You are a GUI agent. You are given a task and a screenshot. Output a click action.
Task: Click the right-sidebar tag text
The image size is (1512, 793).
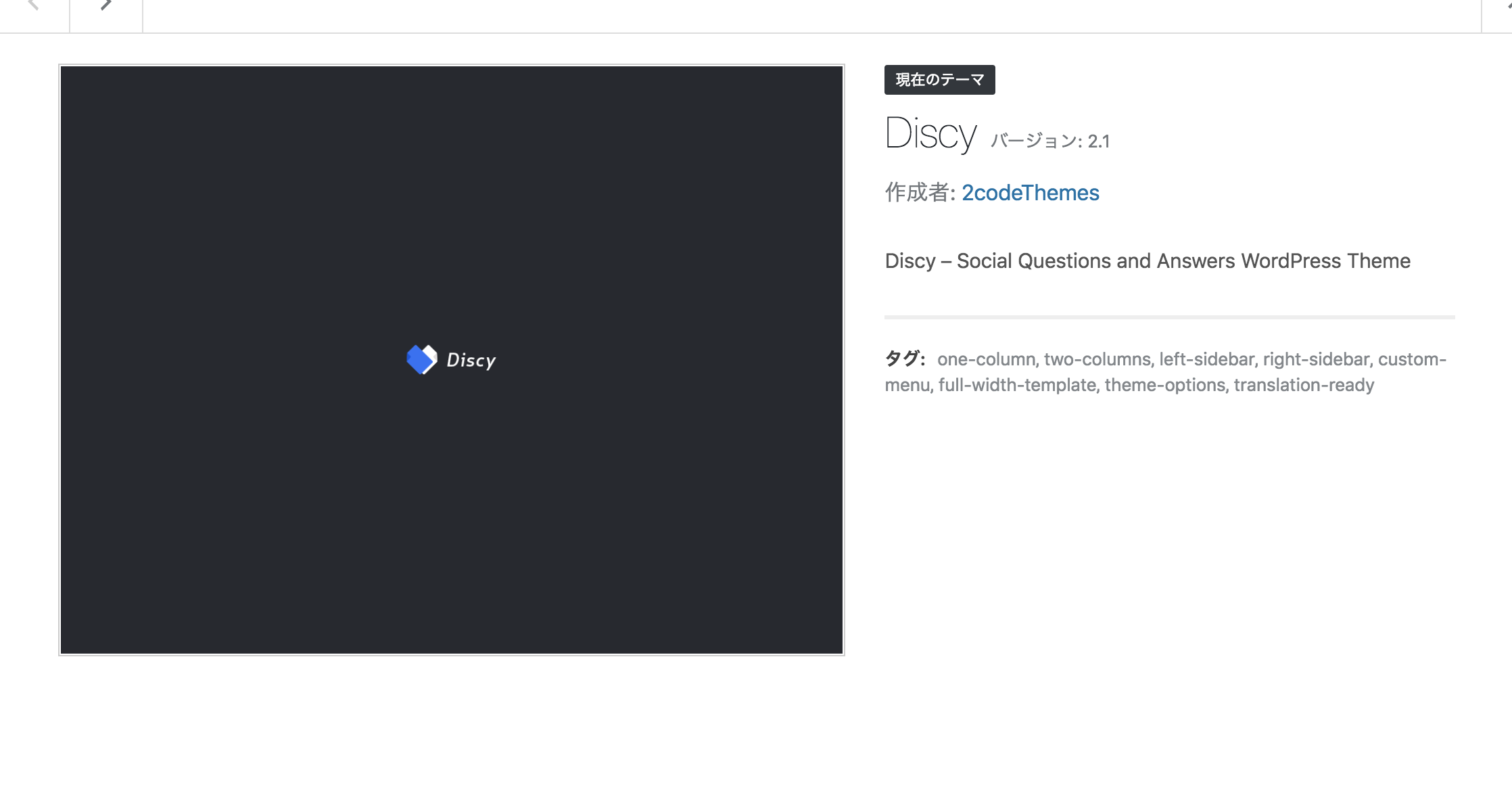(1316, 359)
